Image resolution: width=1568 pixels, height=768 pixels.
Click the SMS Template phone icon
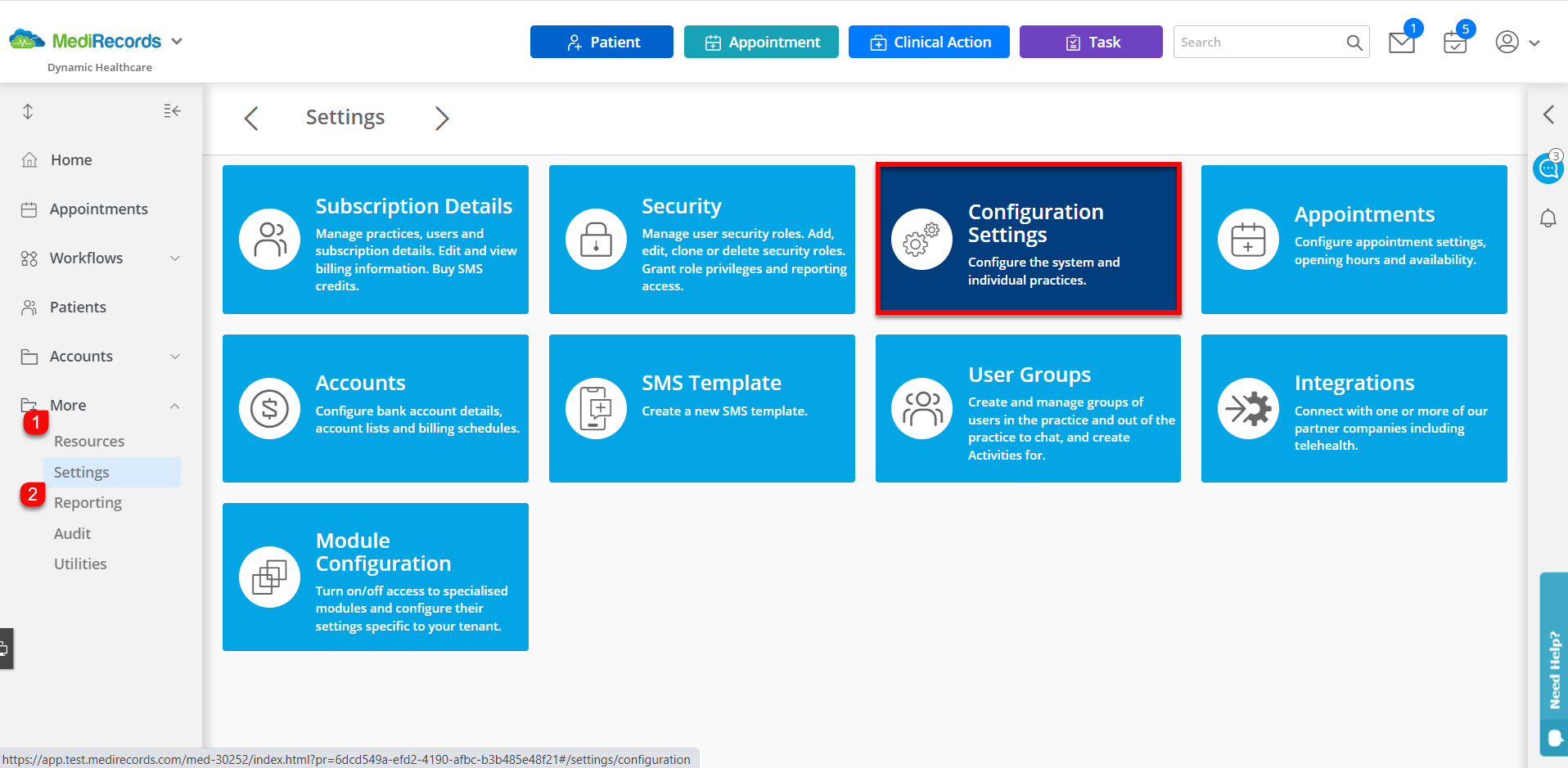[x=596, y=408]
